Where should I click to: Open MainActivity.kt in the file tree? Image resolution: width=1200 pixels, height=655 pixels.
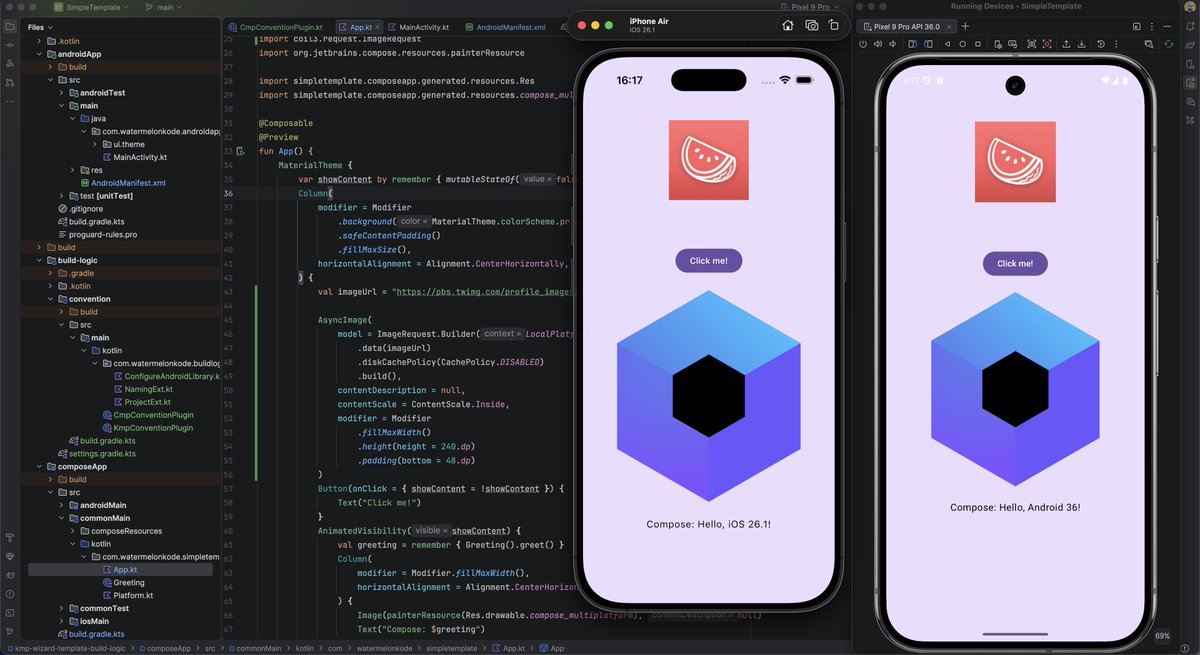[x=133, y=157]
